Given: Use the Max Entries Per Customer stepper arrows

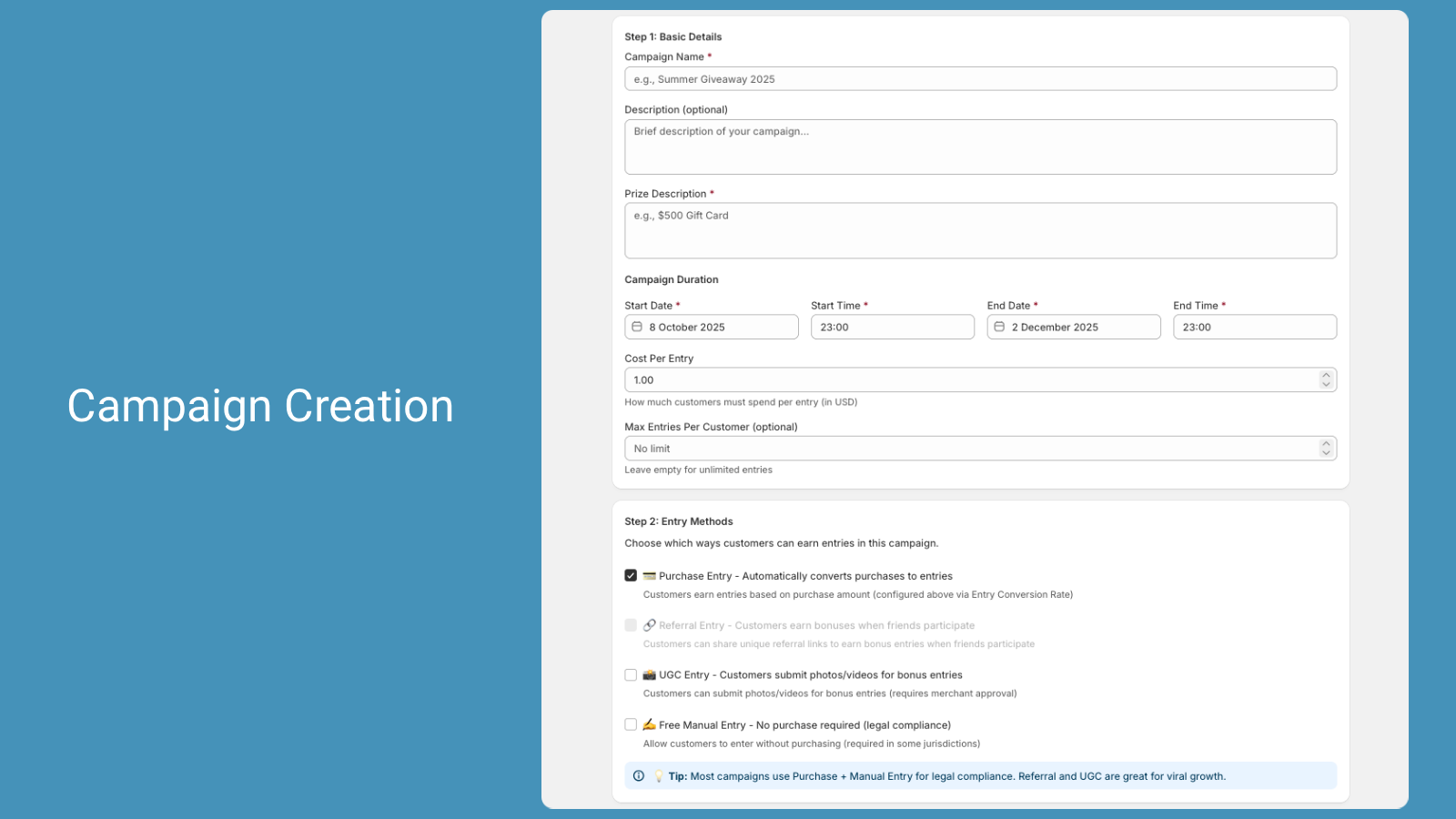Looking at the screenshot, I should pos(1326,449).
